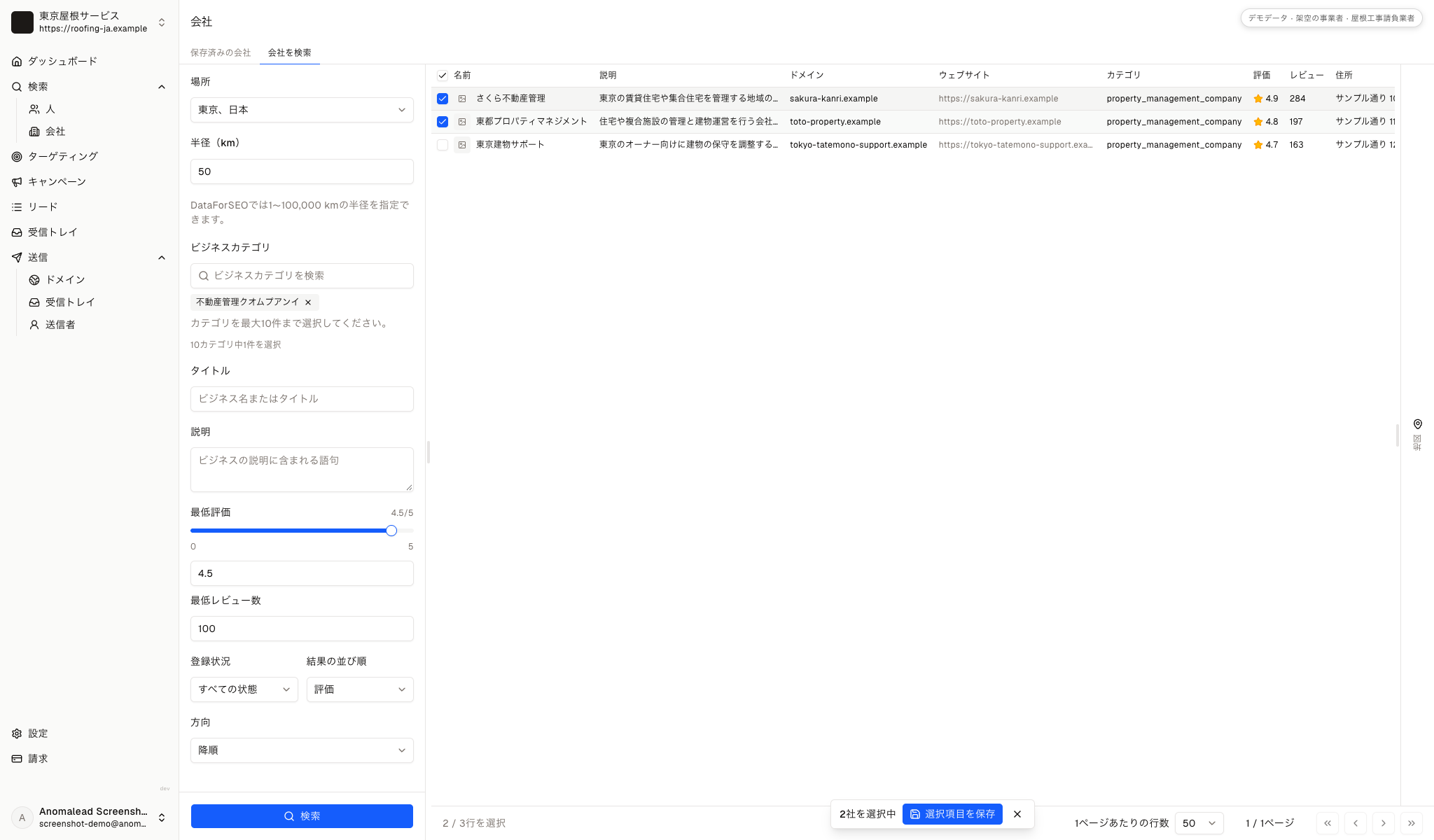Open the ダッシュボード home icon
Viewport: 1434px width, 840px height.
click(17, 62)
